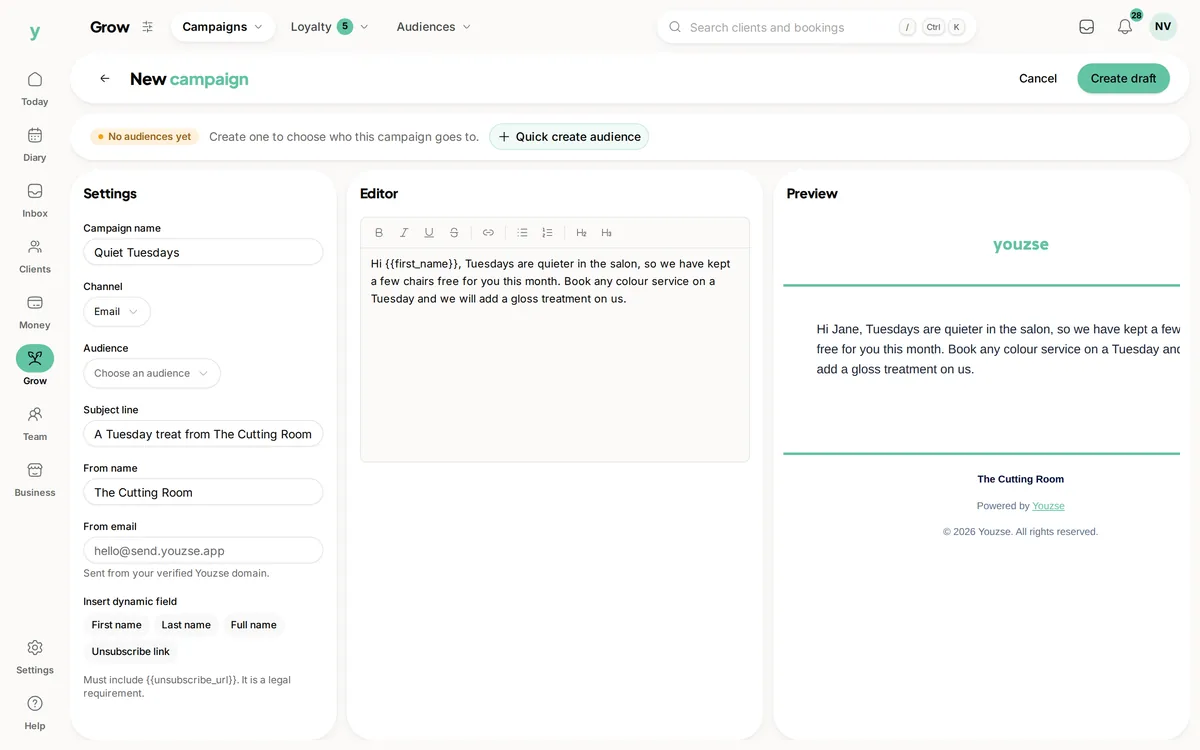Viewport: 1200px width, 750px height.
Task: Apply Heading 3 style in the editor
Action: 606,233
